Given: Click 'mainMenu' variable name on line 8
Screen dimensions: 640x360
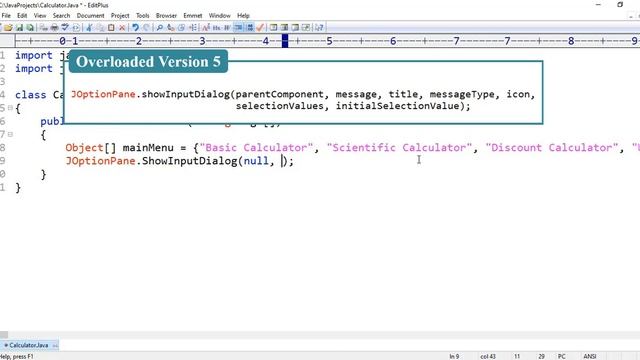Looking at the screenshot, I should point(148,147).
